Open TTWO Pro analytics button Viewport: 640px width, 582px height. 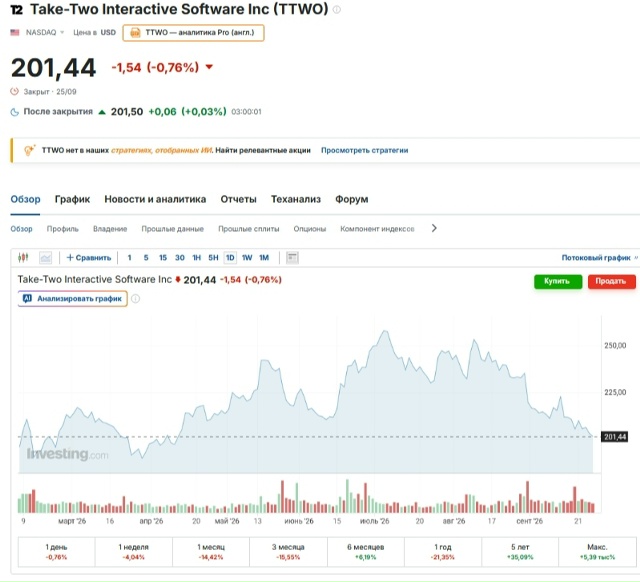click(x=193, y=33)
